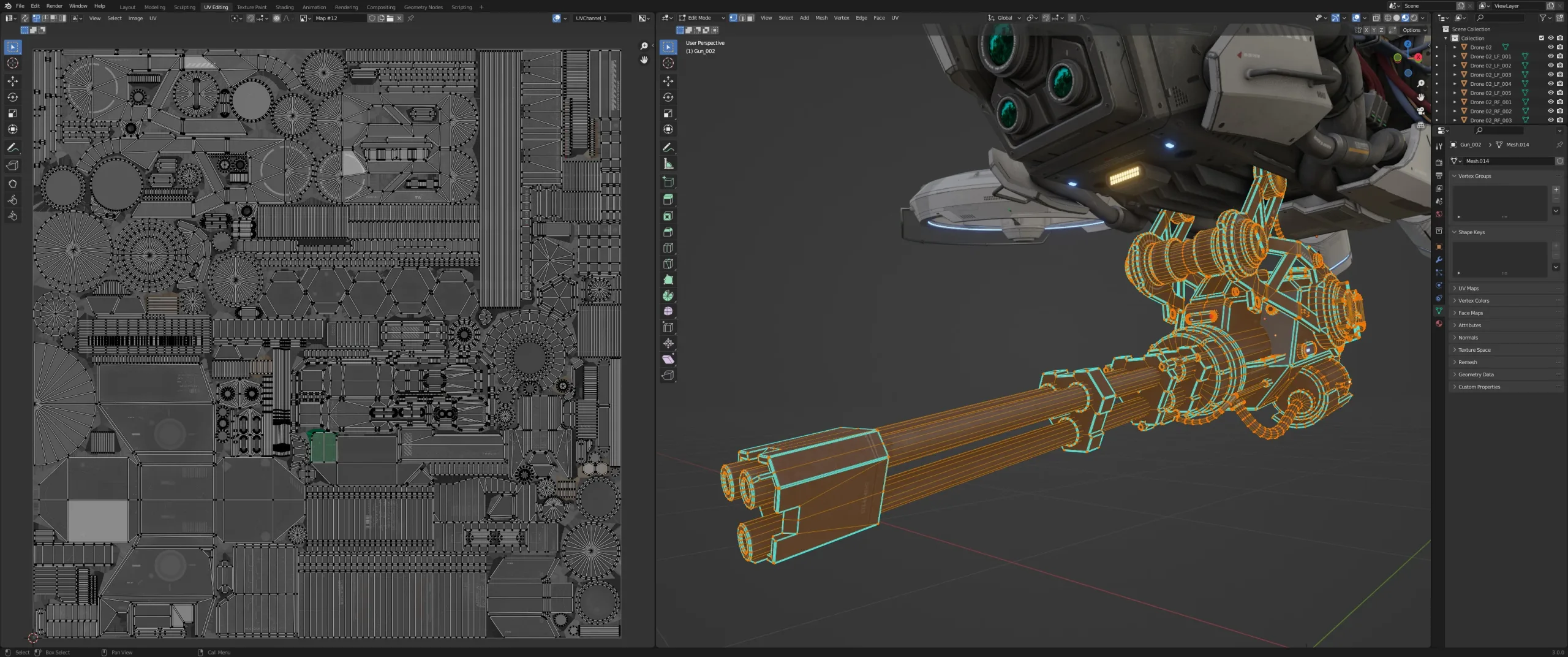Viewport: 1568px width, 657px height.
Task: Select the Move tool in the UV editor toolbar
Action: 12,80
